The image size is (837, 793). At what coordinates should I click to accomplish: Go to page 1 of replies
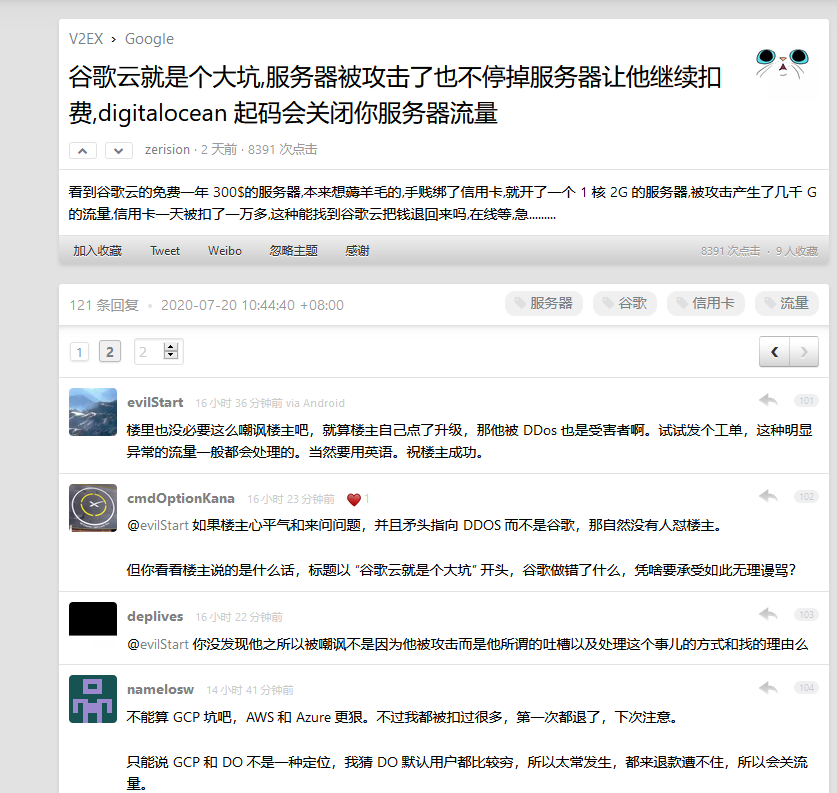click(x=80, y=352)
